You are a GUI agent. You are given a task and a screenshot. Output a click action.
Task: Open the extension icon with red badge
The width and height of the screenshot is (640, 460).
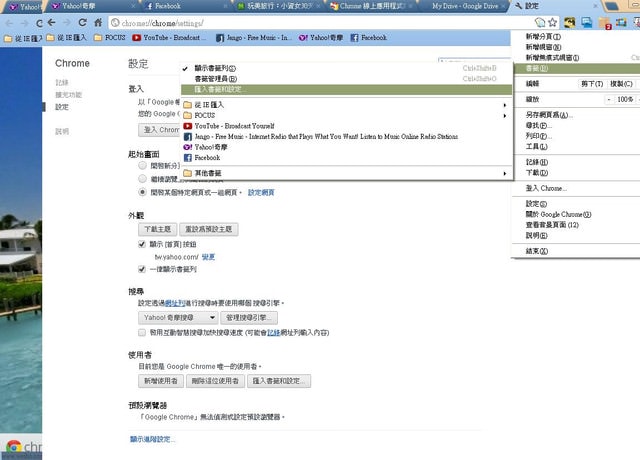point(604,23)
